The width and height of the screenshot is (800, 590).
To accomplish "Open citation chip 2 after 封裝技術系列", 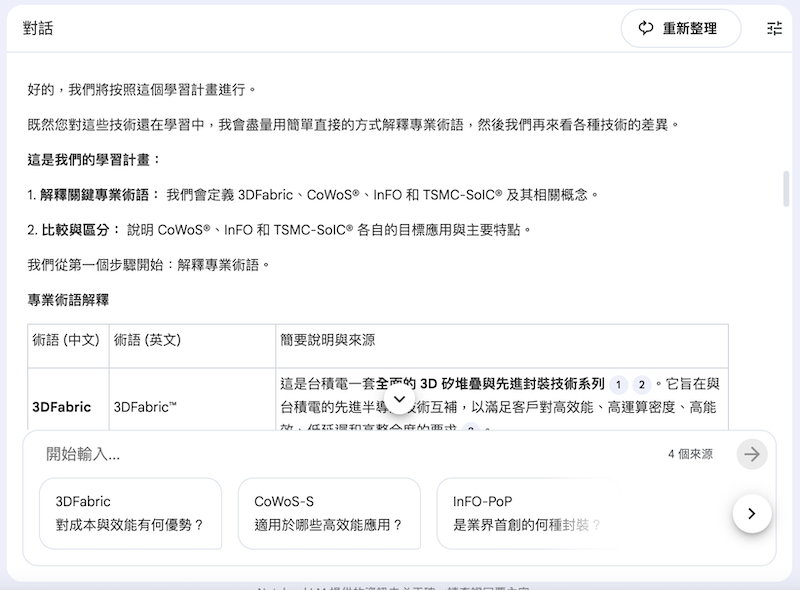I will [640, 384].
